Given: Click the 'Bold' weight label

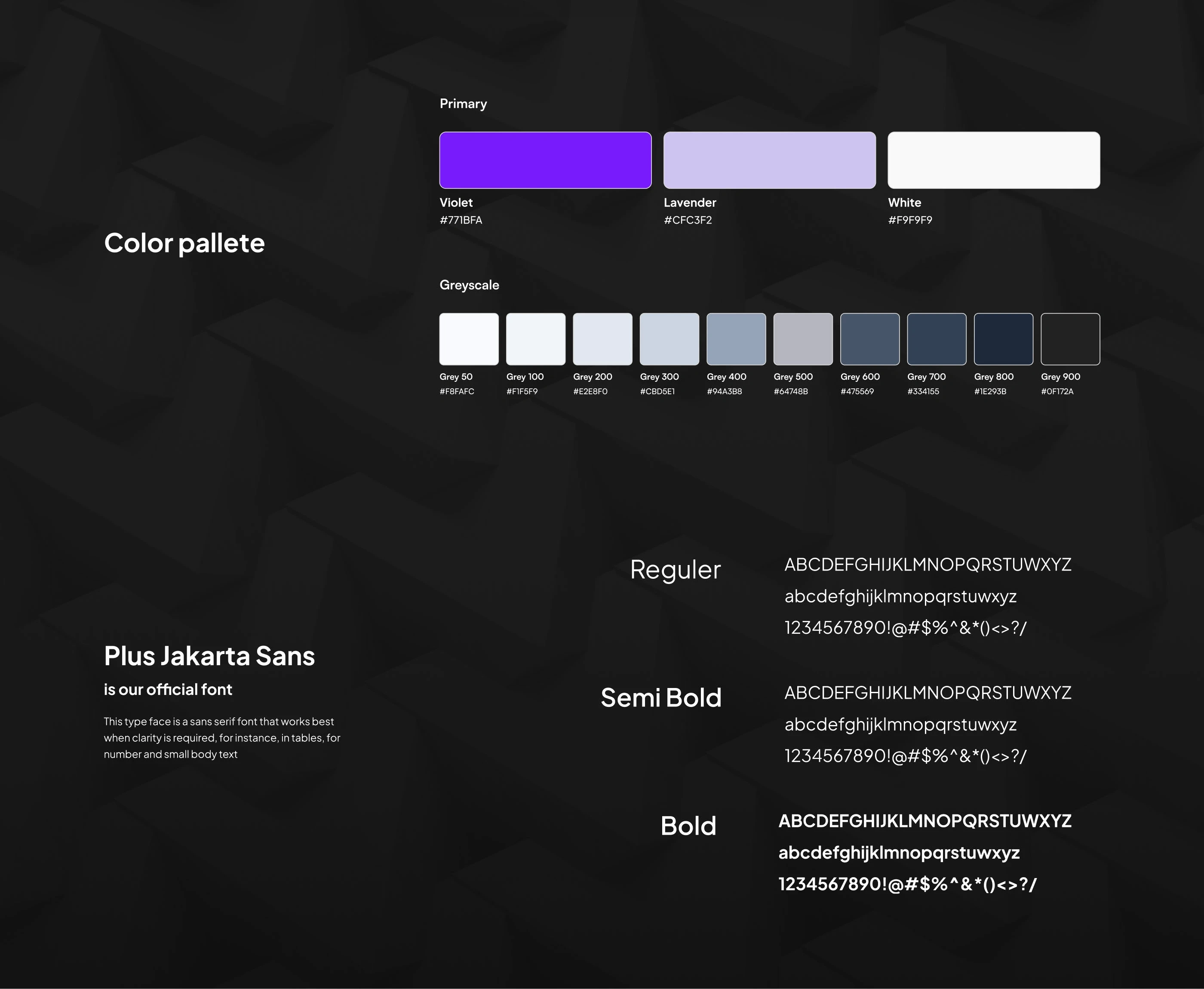Looking at the screenshot, I should tap(688, 826).
